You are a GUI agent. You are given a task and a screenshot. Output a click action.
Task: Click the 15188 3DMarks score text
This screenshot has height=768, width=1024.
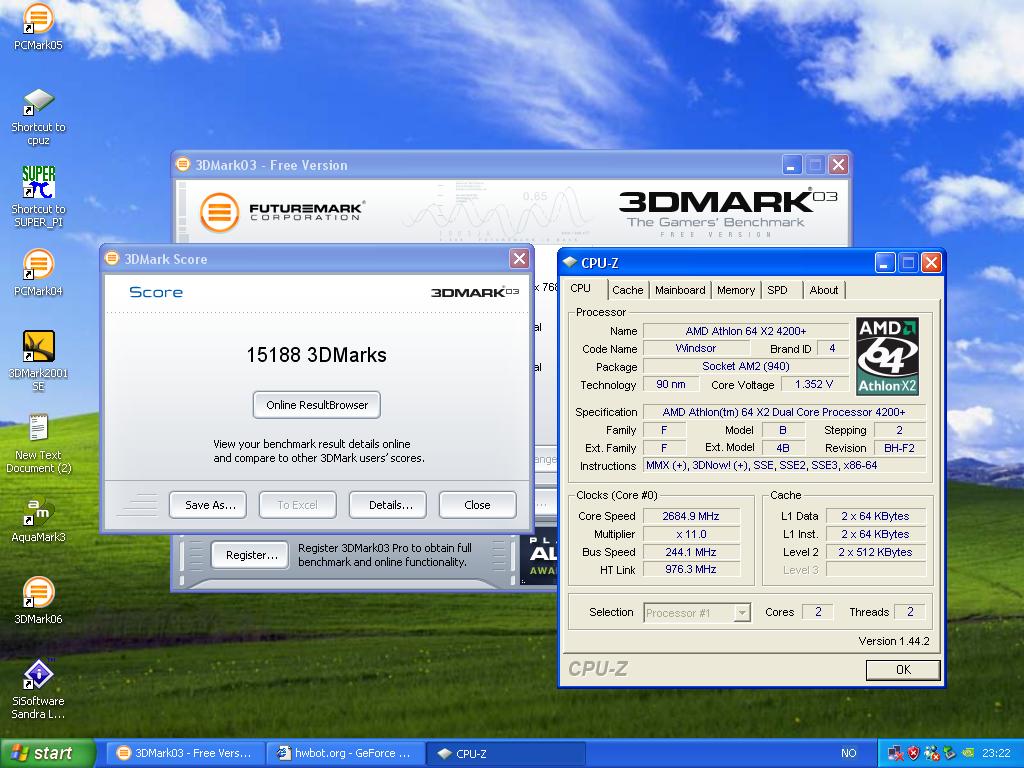317,355
